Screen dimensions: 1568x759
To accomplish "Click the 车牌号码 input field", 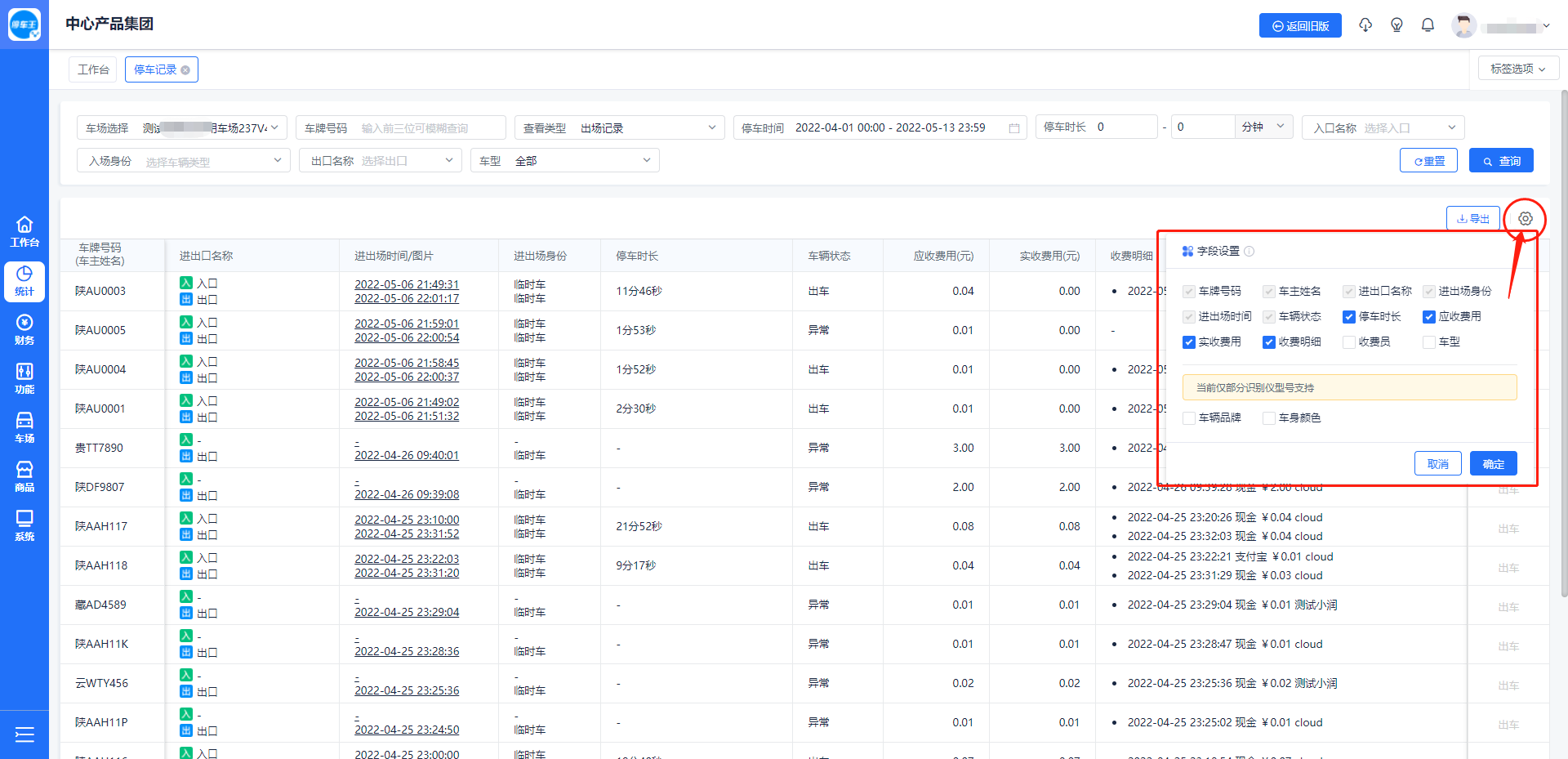I will (429, 128).
